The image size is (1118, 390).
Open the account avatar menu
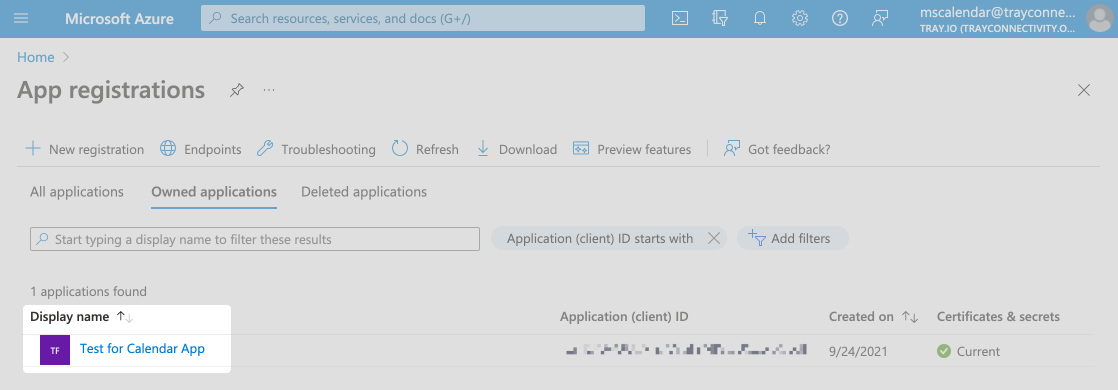[1099, 19]
